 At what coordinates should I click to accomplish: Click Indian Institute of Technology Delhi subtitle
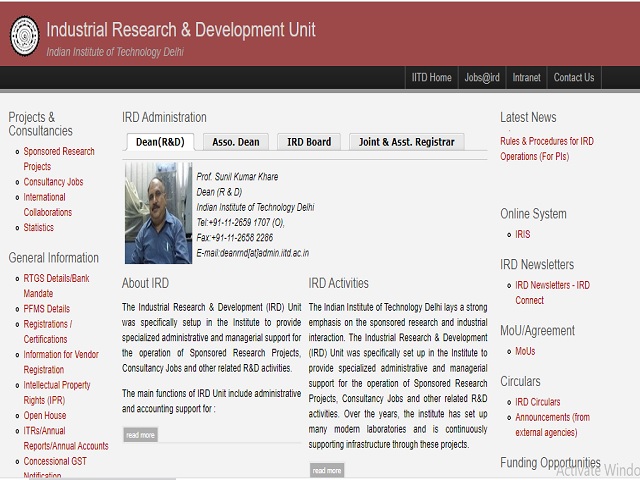click(x=115, y=52)
